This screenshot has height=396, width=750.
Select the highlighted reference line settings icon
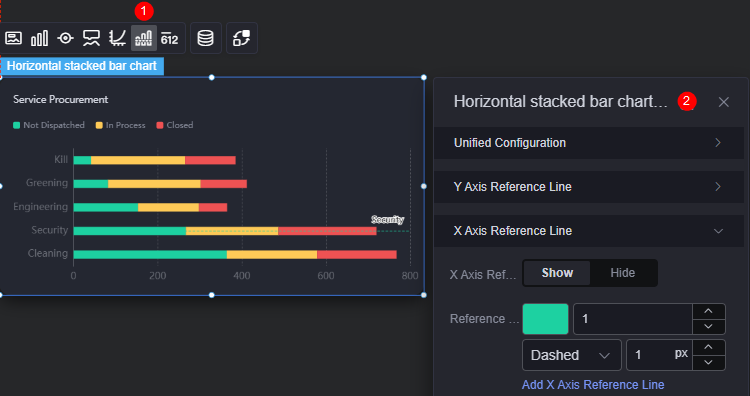(x=143, y=38)
